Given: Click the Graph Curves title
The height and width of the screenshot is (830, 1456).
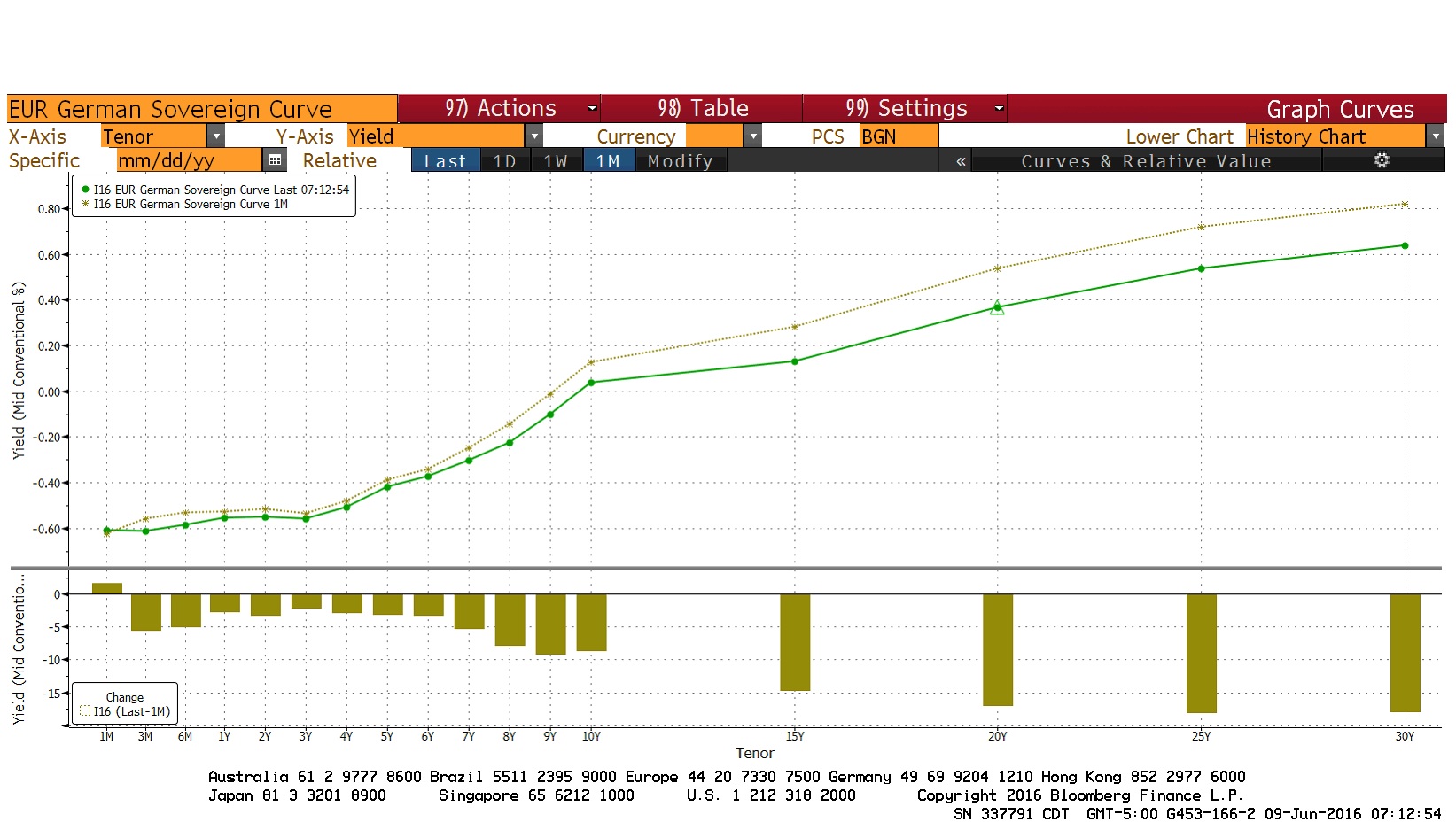Looking at the screenshot, I should coord(1340,109).
